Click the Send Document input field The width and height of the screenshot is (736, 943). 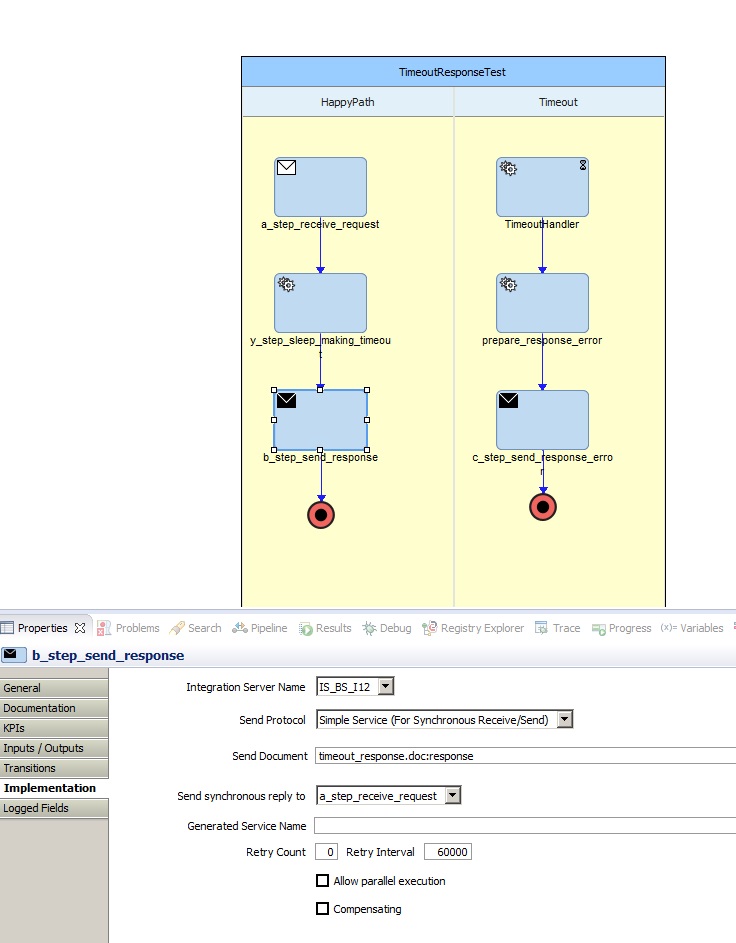tap(526, 756)
